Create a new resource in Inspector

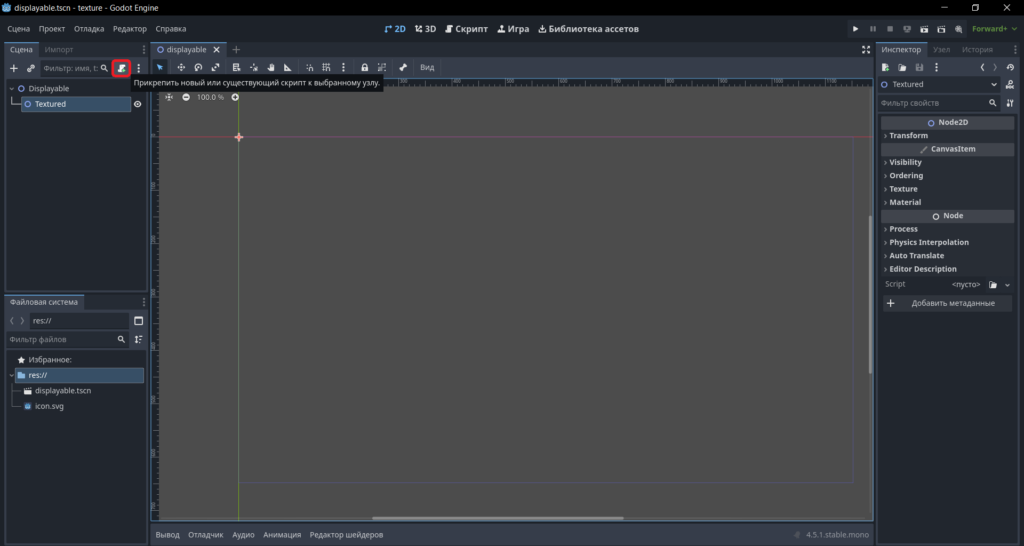[x=886, y=67]
